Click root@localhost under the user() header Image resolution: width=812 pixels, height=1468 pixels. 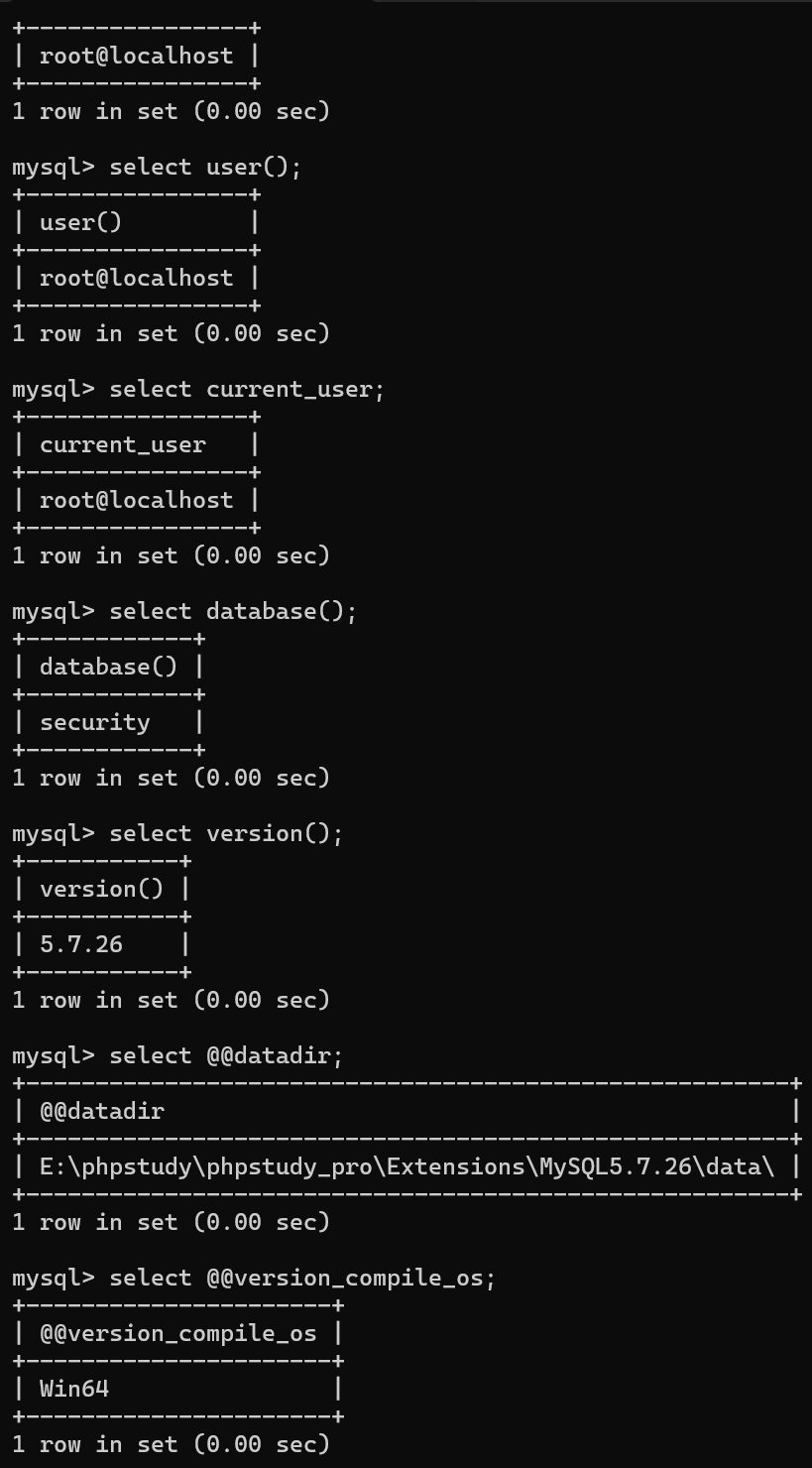click(x=137, y=278)
